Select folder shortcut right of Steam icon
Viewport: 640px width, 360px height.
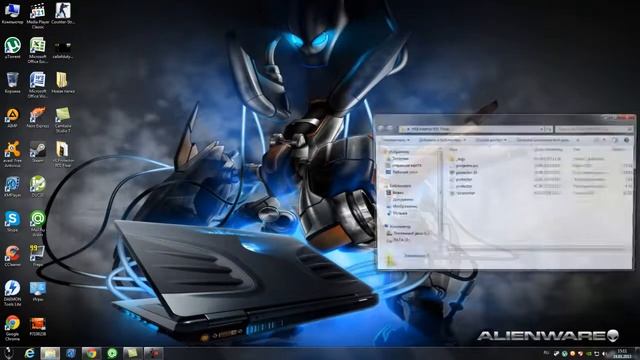pyautogui.click(x=62, y=154)
